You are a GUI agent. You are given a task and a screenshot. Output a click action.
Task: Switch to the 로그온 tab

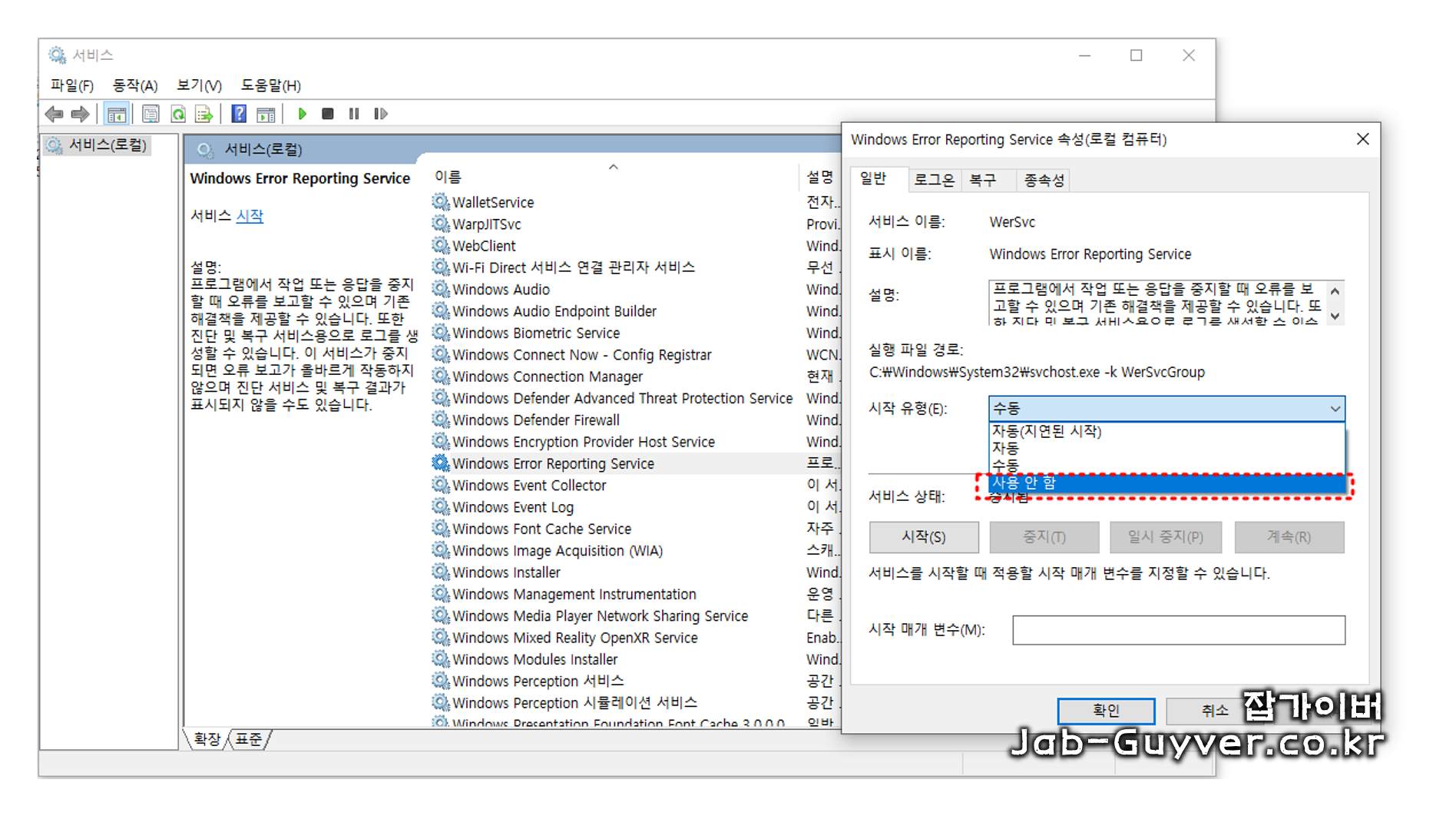pyautogui.click(x=934, y=181)
